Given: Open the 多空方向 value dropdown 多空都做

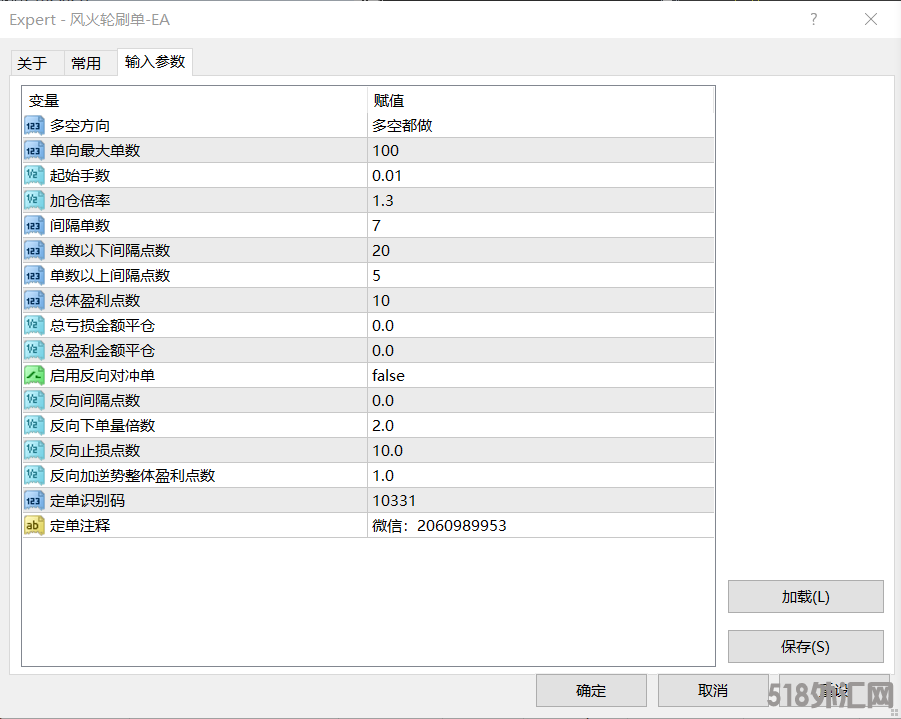Looking at the screenshot, I should pyautogui.click(x=540, y=126).
